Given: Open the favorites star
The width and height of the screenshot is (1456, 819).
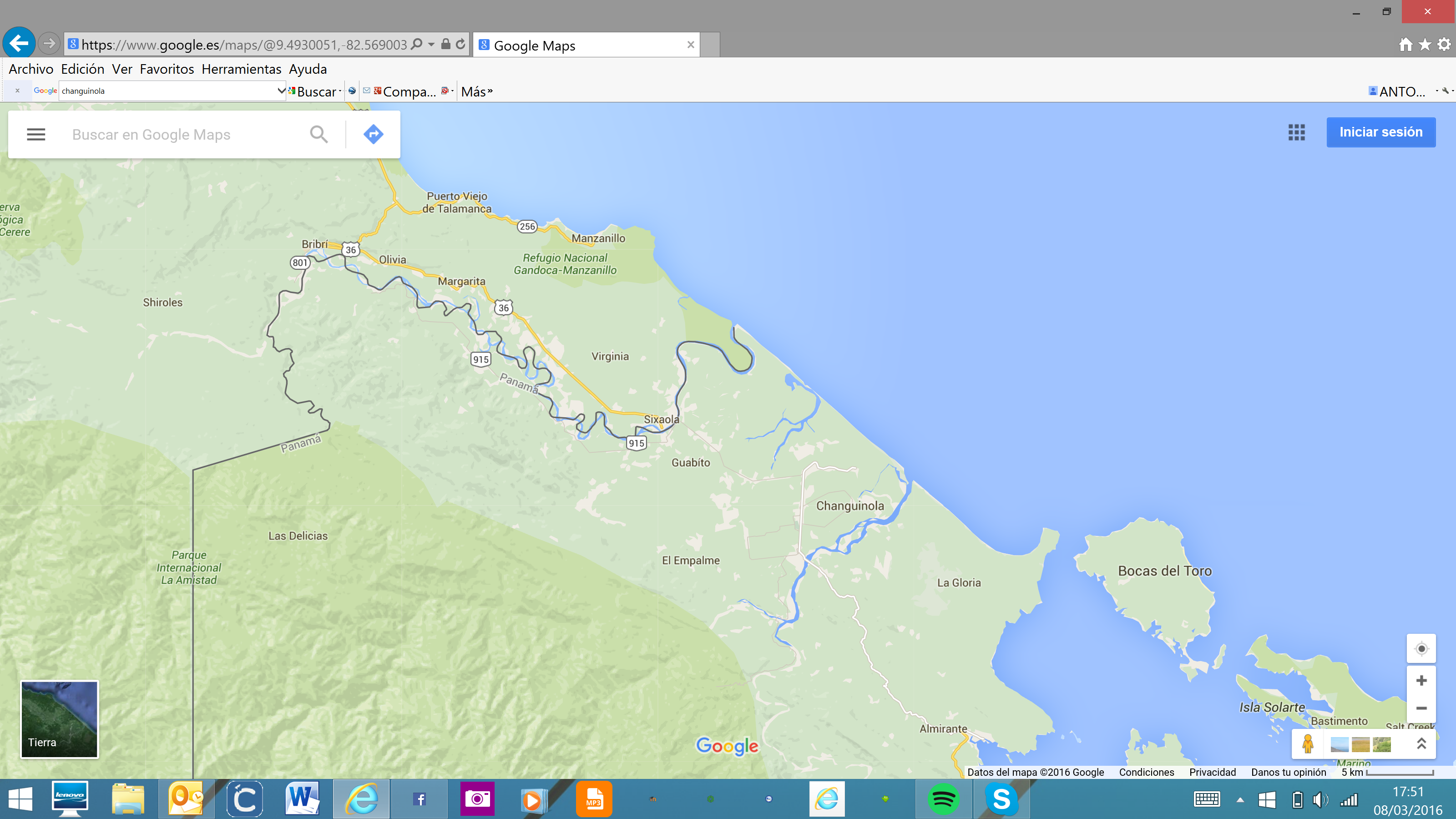Looking at the screenshot, I should click(1425, 44).
